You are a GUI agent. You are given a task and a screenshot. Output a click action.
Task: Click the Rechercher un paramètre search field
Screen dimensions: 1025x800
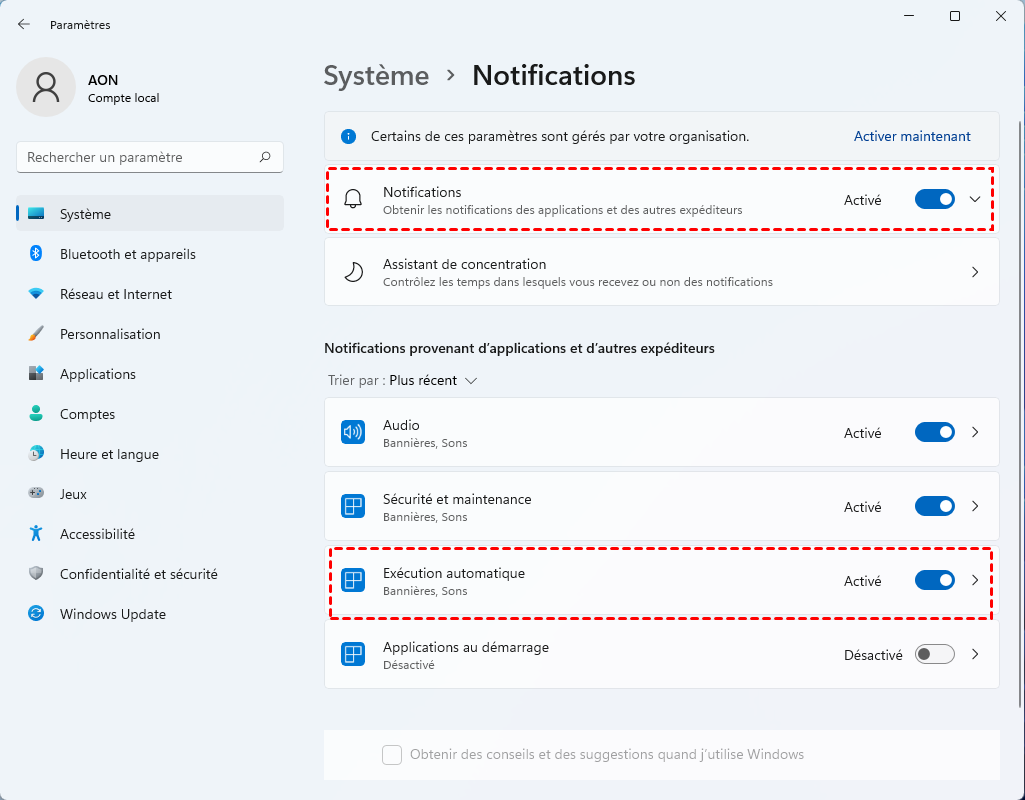click(140, 157)
